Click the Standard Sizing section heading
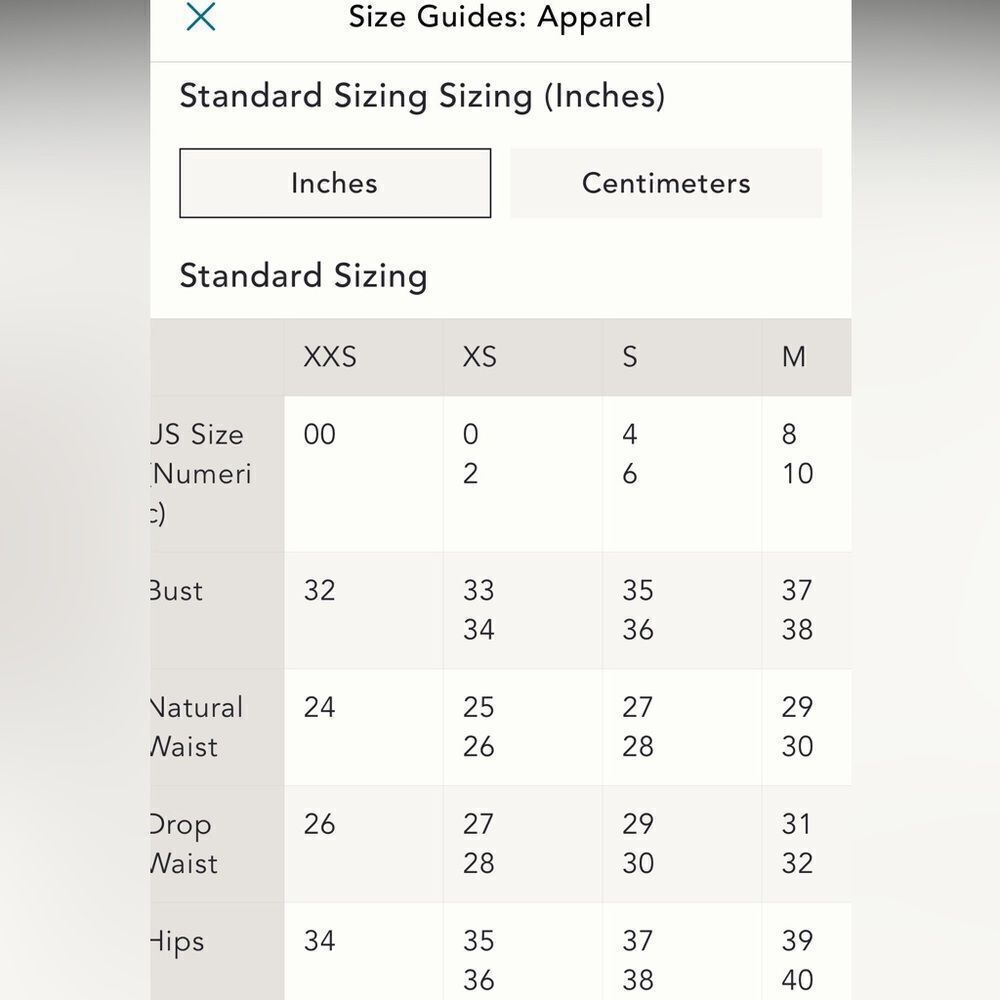Image resolution: width=1000 pixels, height=1000 pixels. [x=304, y=276]
